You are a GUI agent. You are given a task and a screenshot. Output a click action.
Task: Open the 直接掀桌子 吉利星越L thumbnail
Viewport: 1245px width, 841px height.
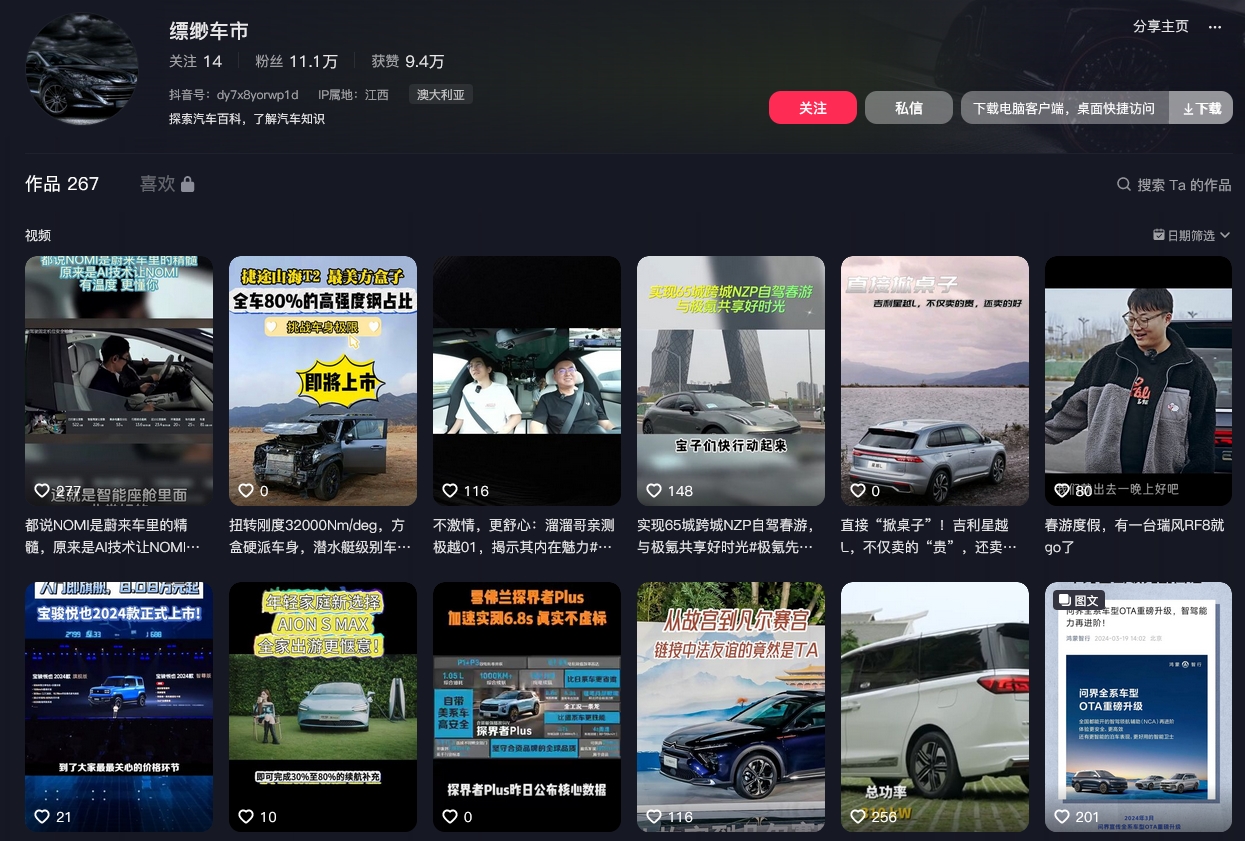click(x=935, y=381)
